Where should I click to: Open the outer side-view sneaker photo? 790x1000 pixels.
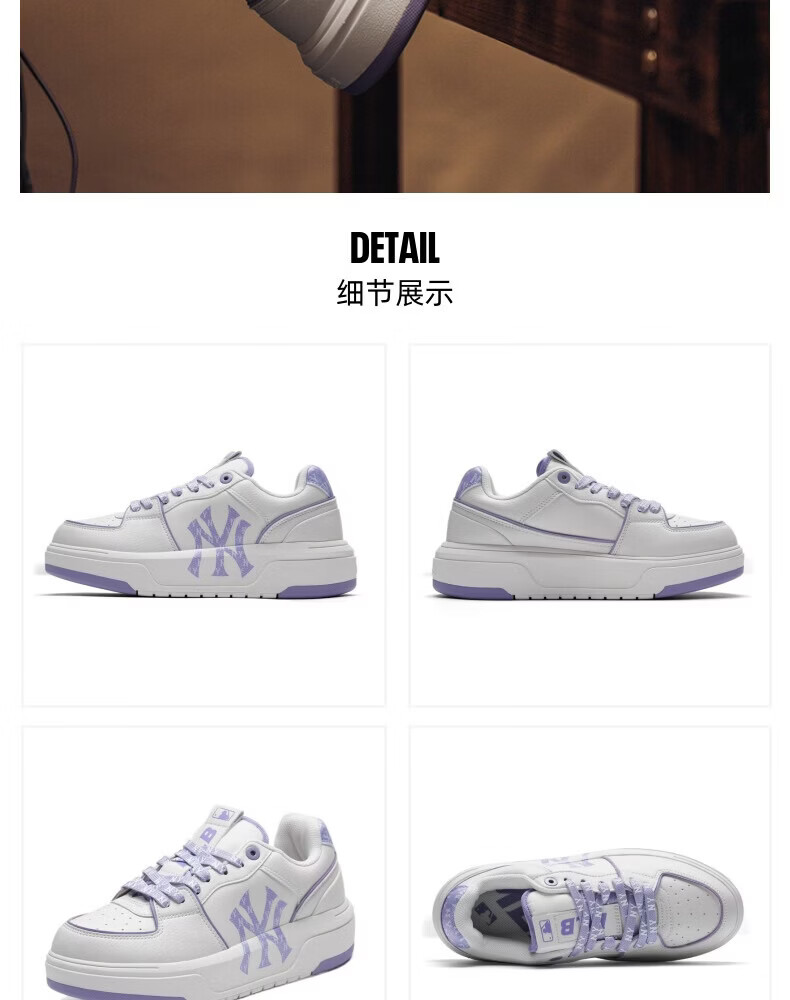204,525
